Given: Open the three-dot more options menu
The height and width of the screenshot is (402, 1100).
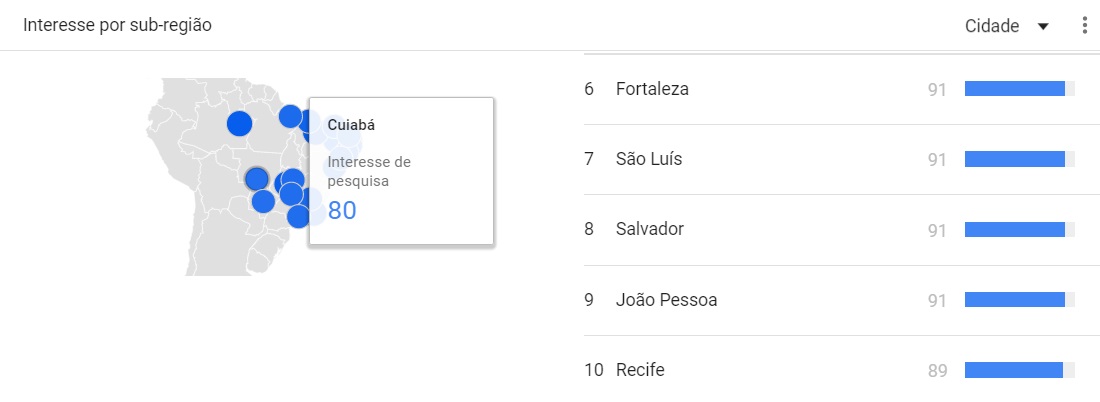Looking at the screenshot, I should (1085, 26).
